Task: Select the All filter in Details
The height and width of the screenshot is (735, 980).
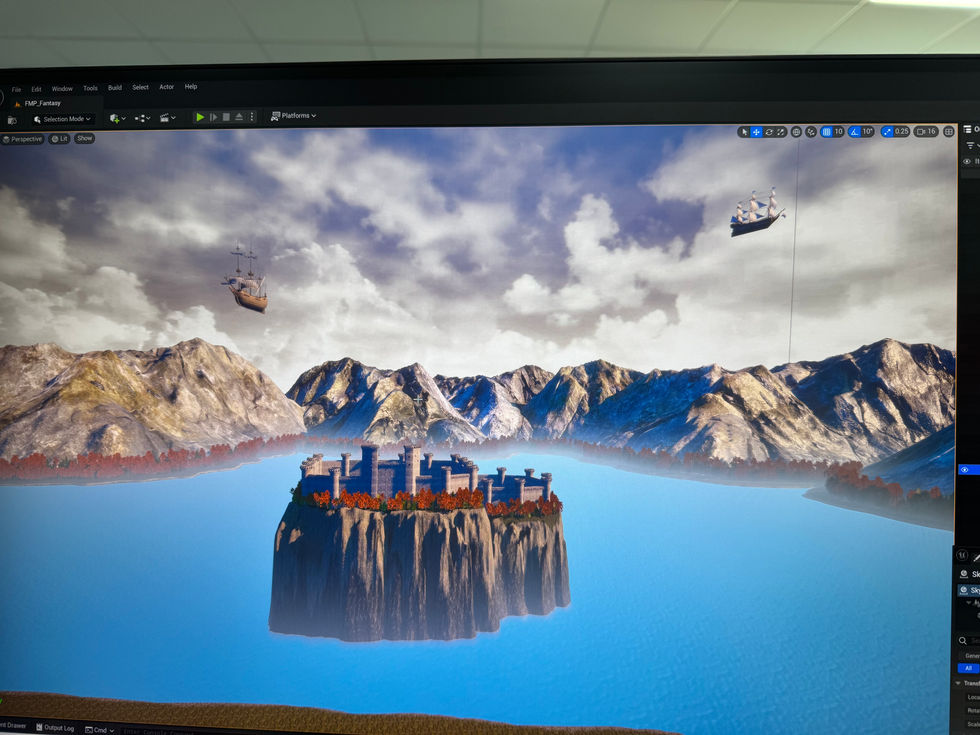Action: 969,668
